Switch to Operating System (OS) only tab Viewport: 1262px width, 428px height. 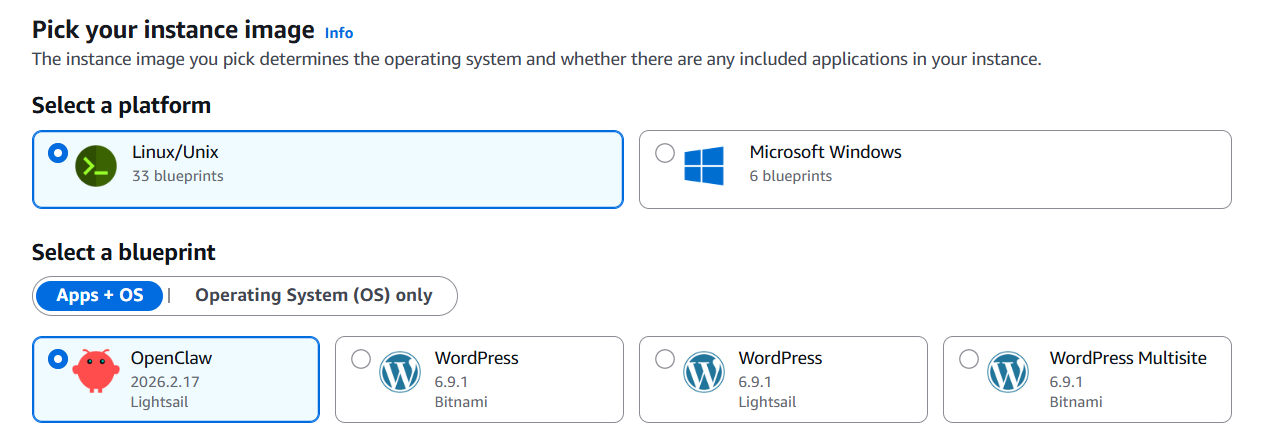(314, 295)
